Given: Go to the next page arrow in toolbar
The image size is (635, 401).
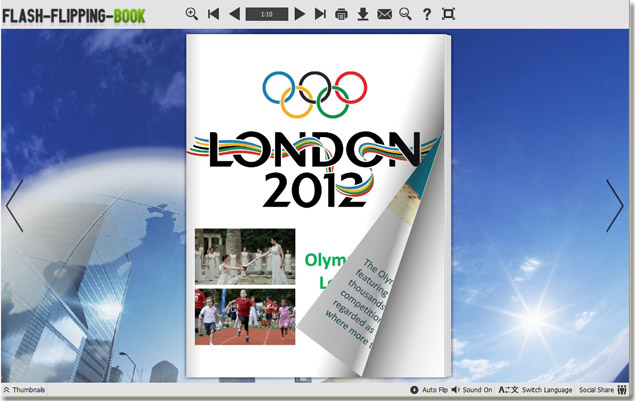Looking at the screenshot, I should click(x=300, y=14).
